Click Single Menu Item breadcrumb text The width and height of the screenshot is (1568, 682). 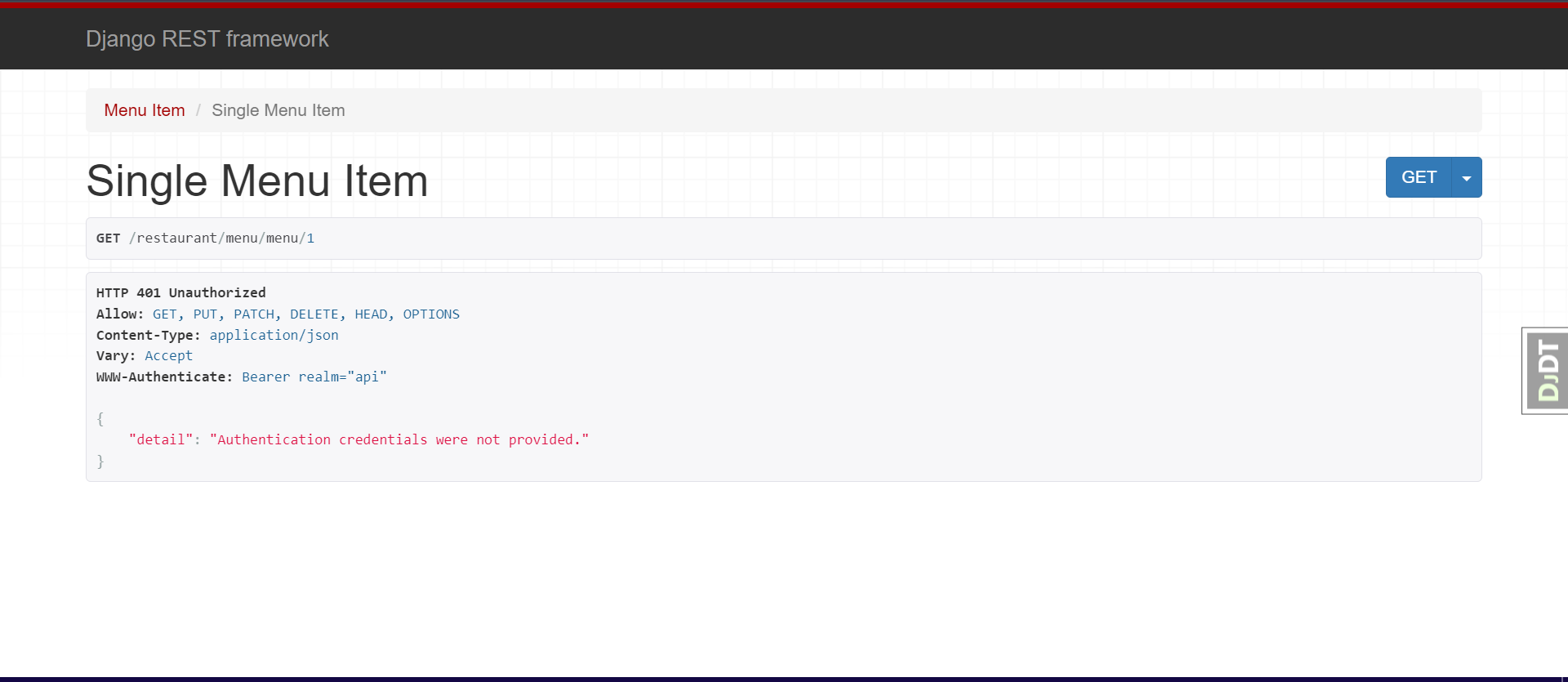(x=278, y=110)
